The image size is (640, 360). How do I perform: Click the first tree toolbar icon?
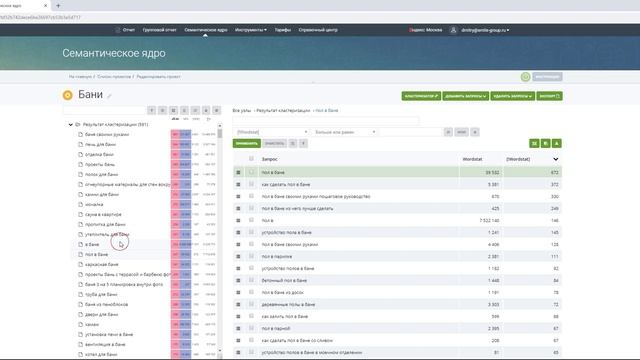(x=151, y=110)
